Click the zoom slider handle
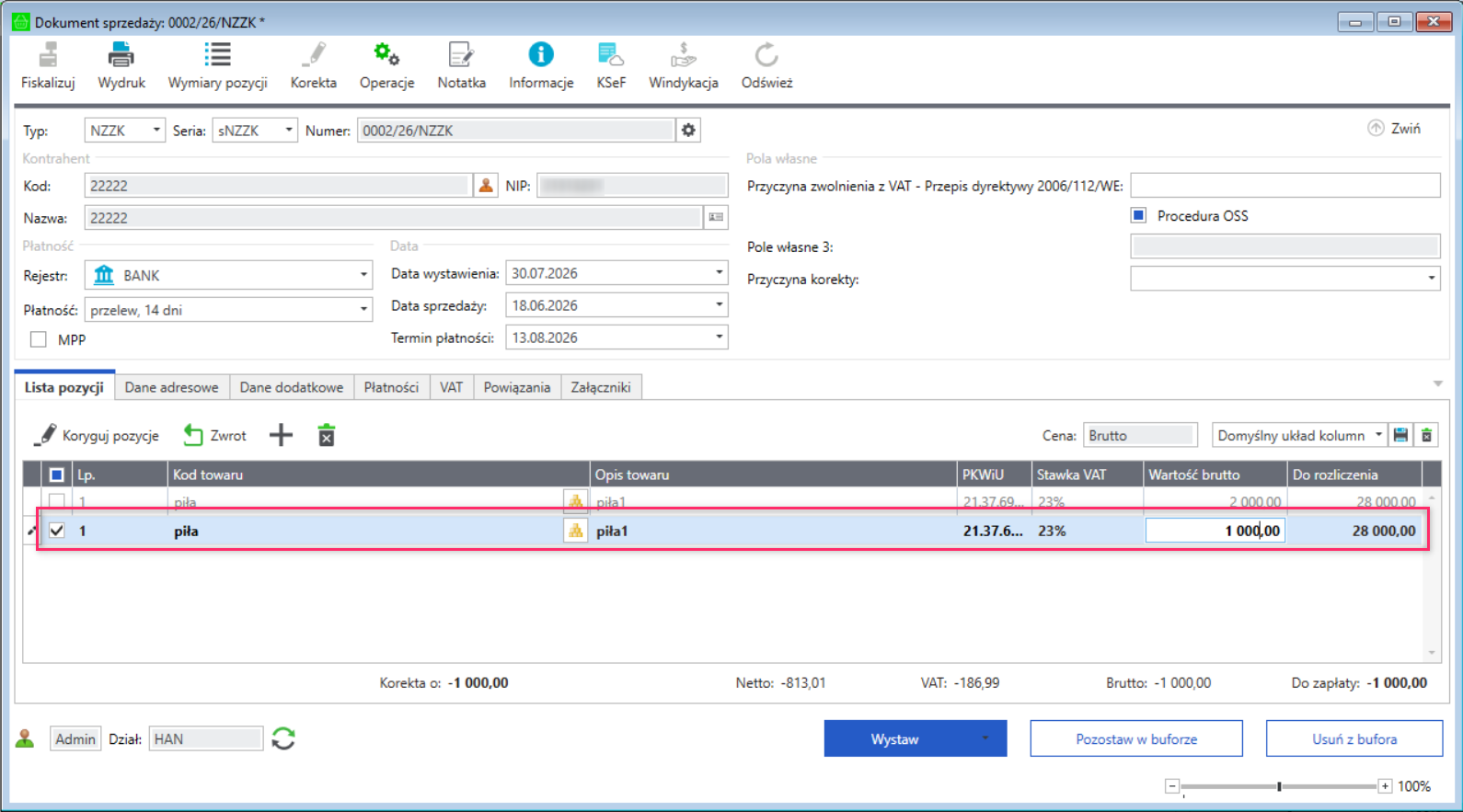 (1279, 786)
